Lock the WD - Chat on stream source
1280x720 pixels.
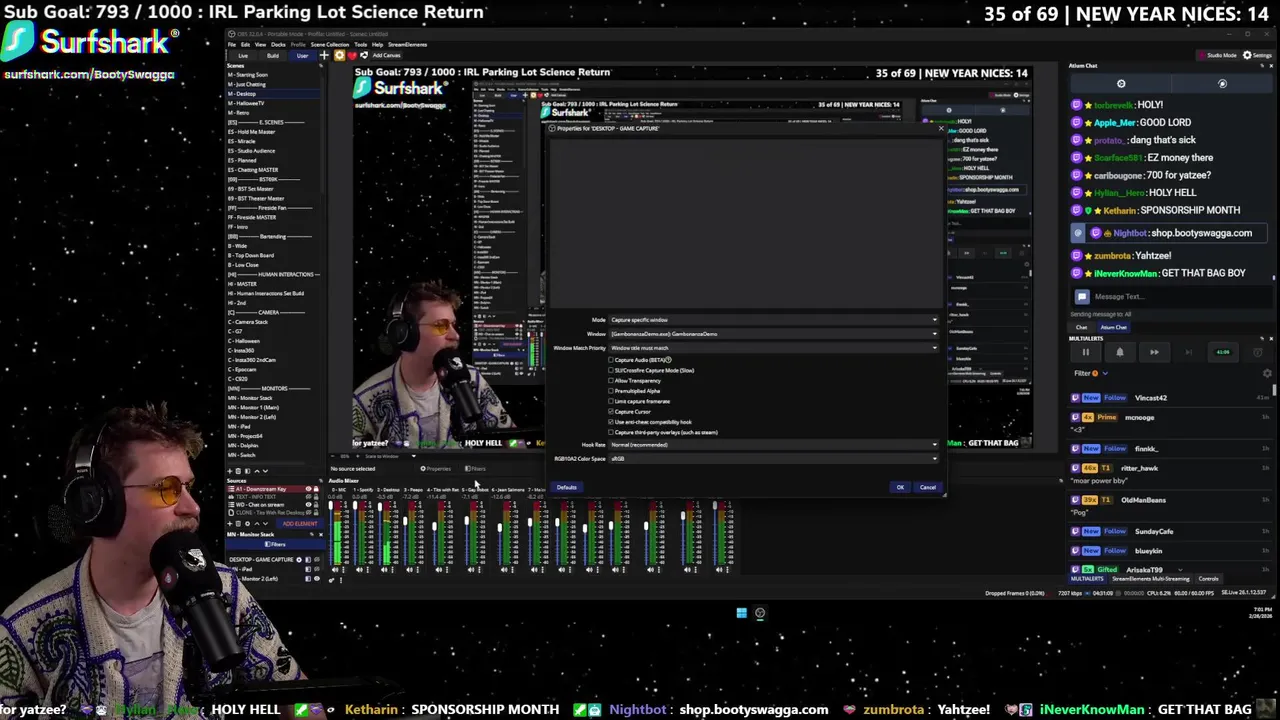point(316,505)
